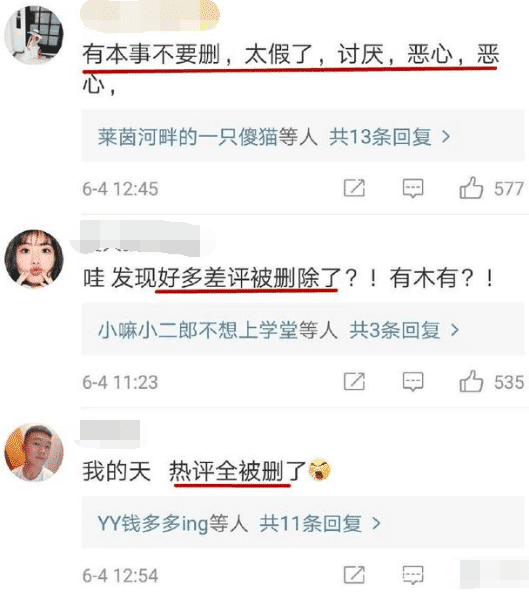Tap the reply icon on 12:45 comment
The image size is (529, 592).
[x=413, y=188]
